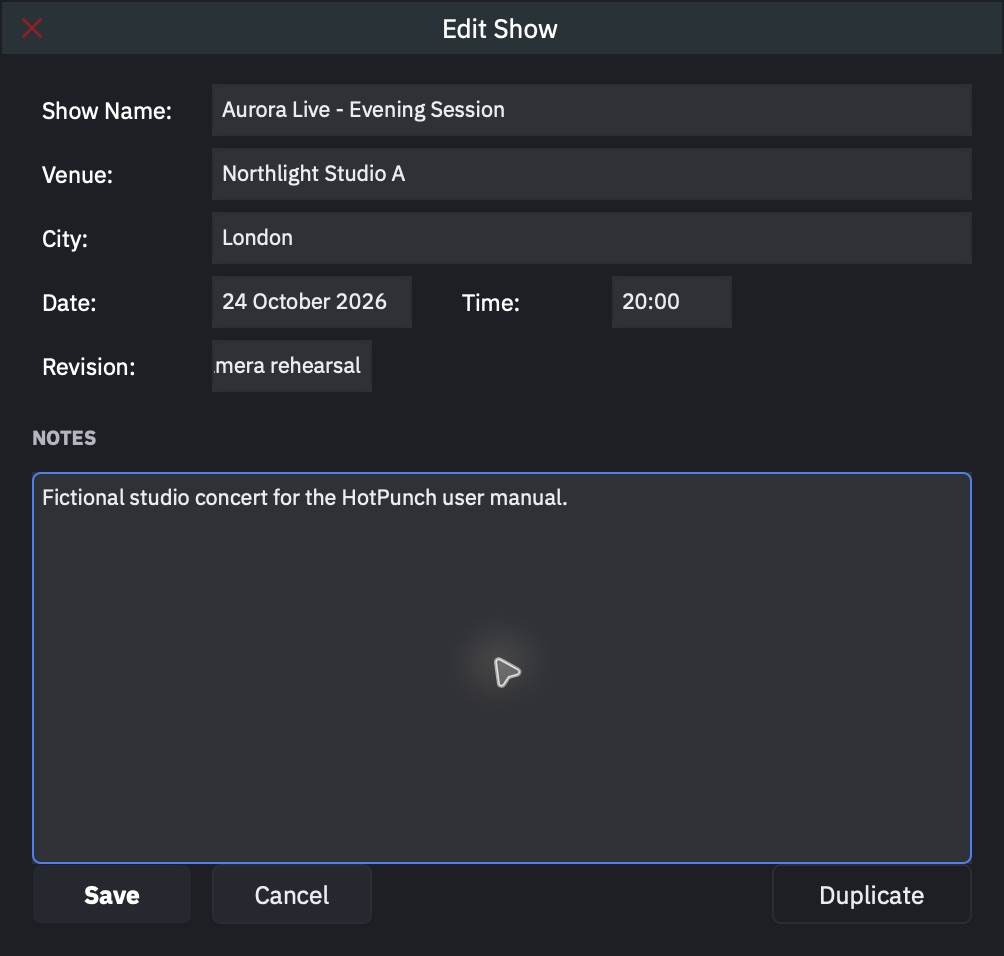Duplicate this show
This screenshot has width=1004, height=956.
pos(871,895)
